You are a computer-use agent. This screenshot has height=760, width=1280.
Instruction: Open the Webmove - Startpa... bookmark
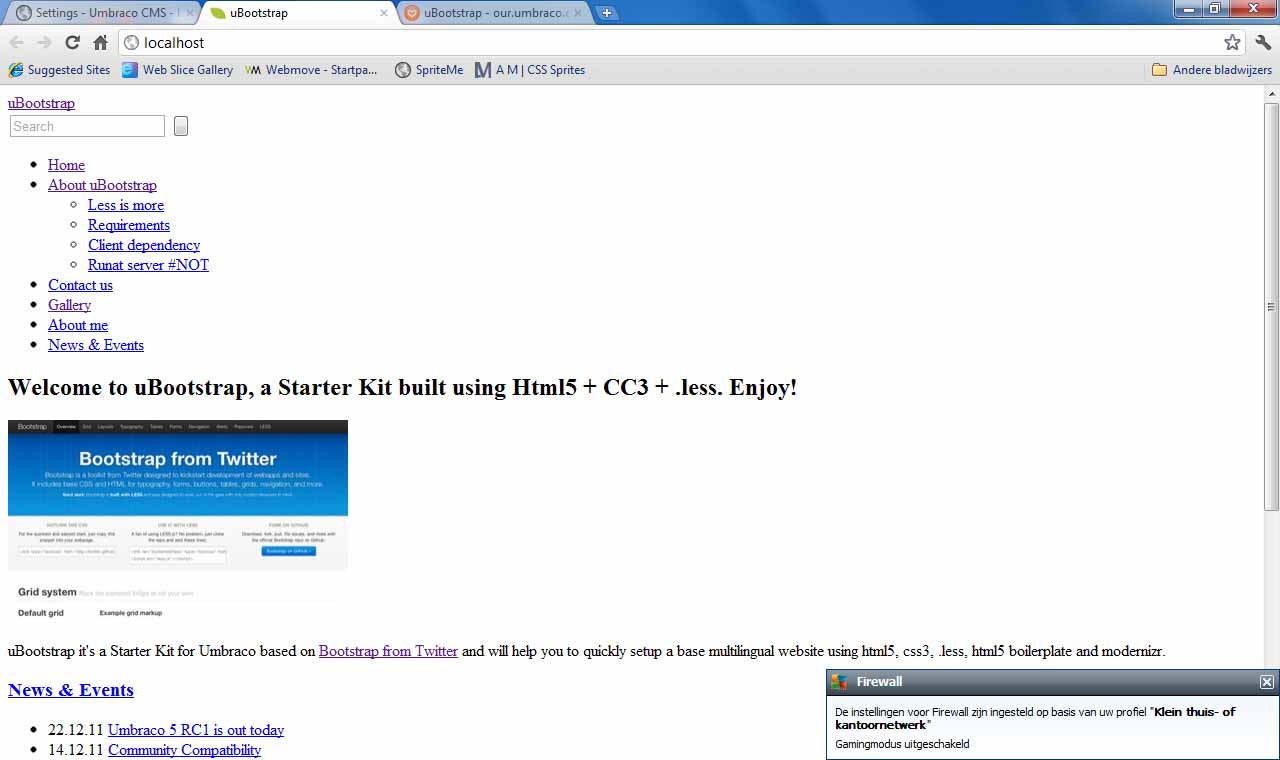312,70
